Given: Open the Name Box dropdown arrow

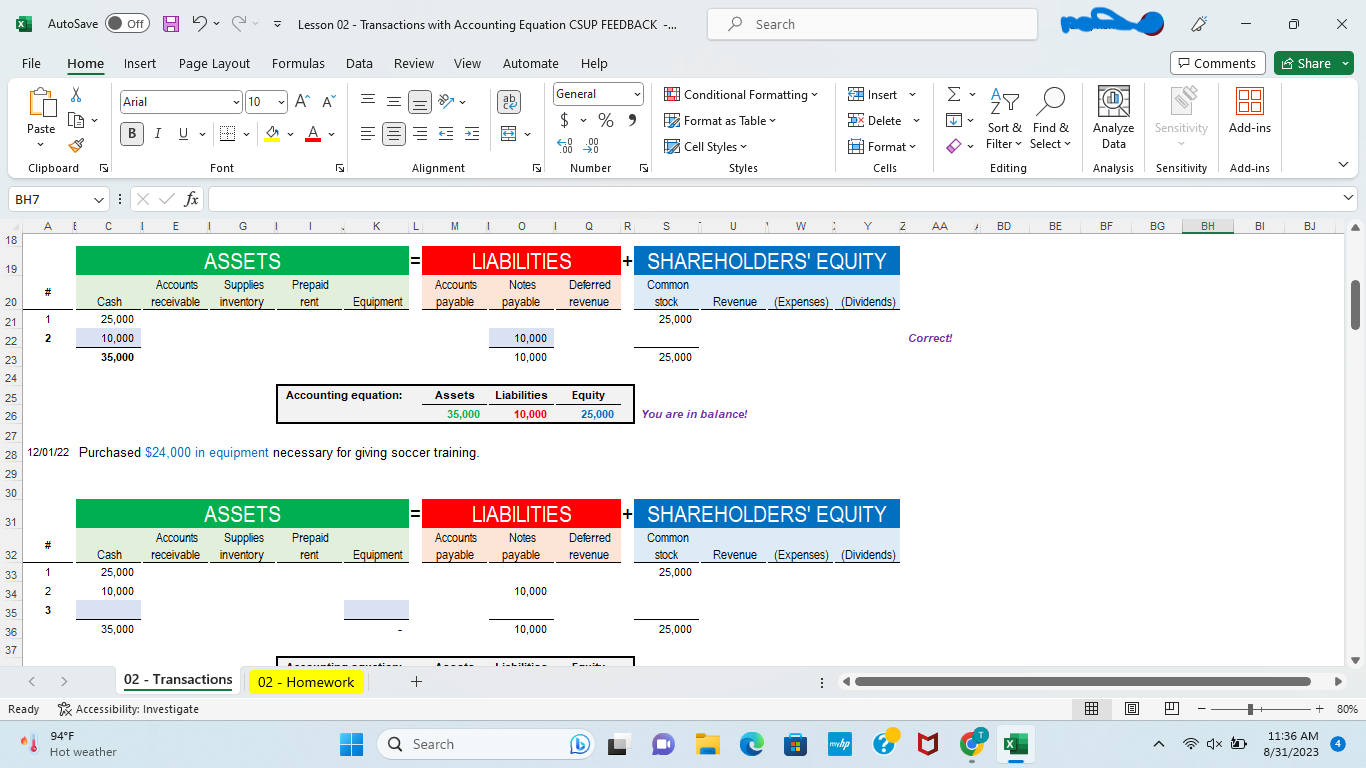Looking at the screenshot, I should (x=97, y=199).
